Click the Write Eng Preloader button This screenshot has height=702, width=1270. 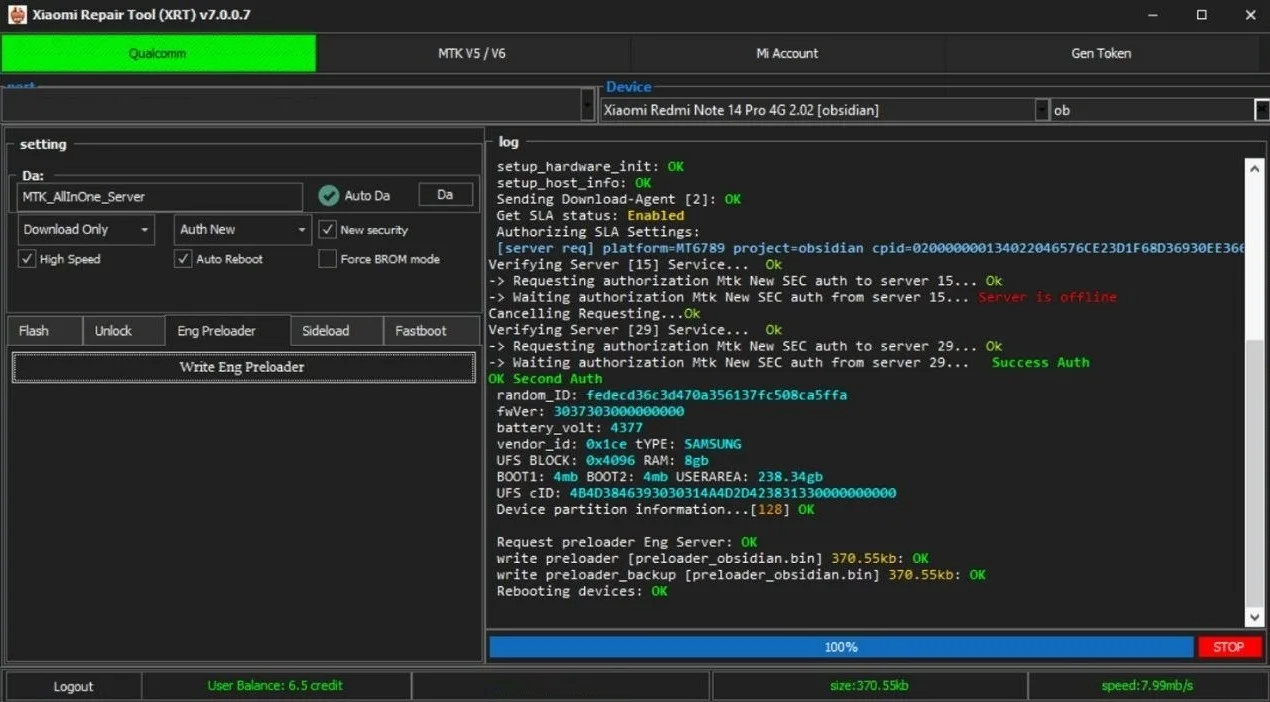coord(243,367)
